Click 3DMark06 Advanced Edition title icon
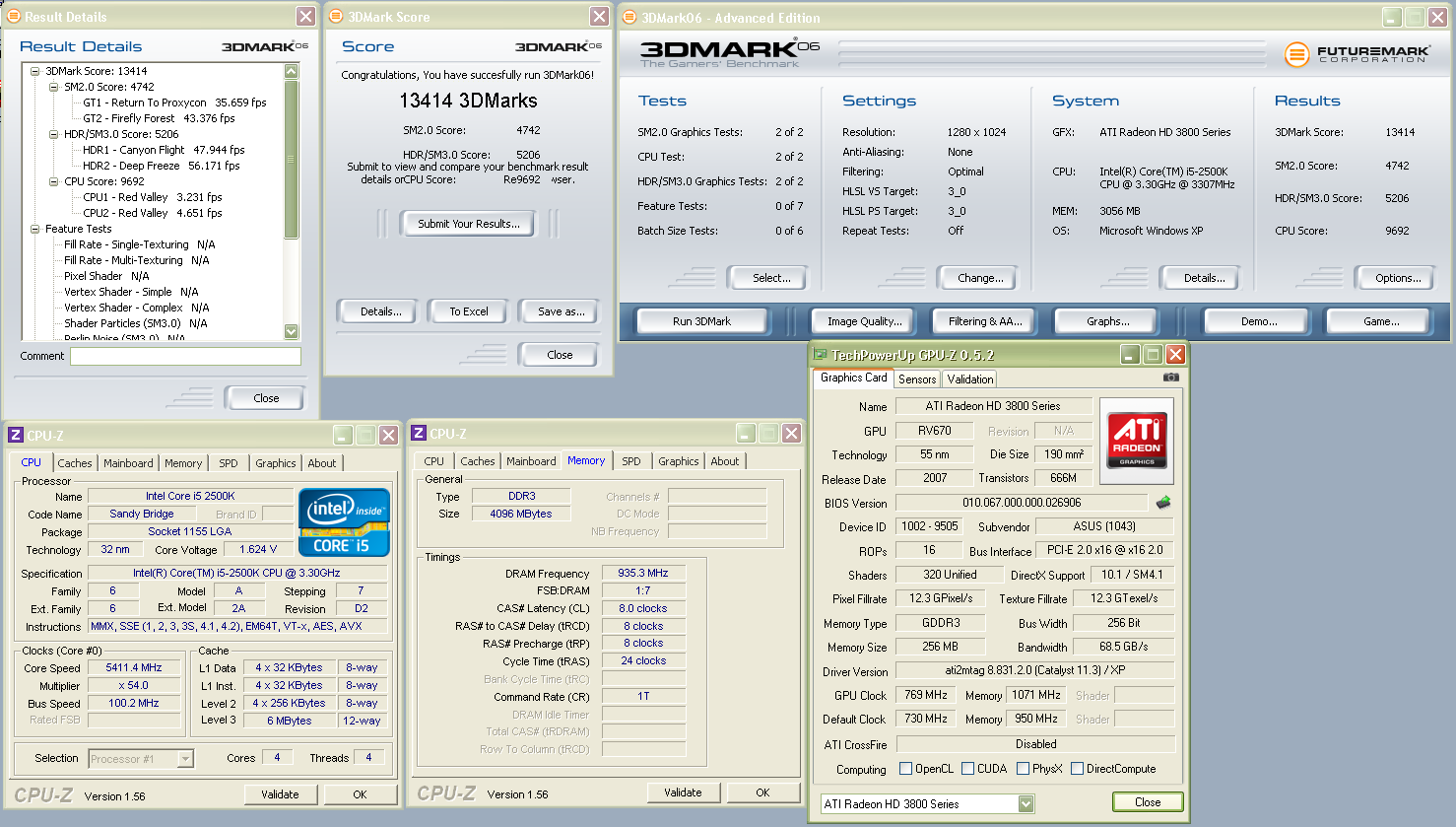 click(x=629, y=18)
